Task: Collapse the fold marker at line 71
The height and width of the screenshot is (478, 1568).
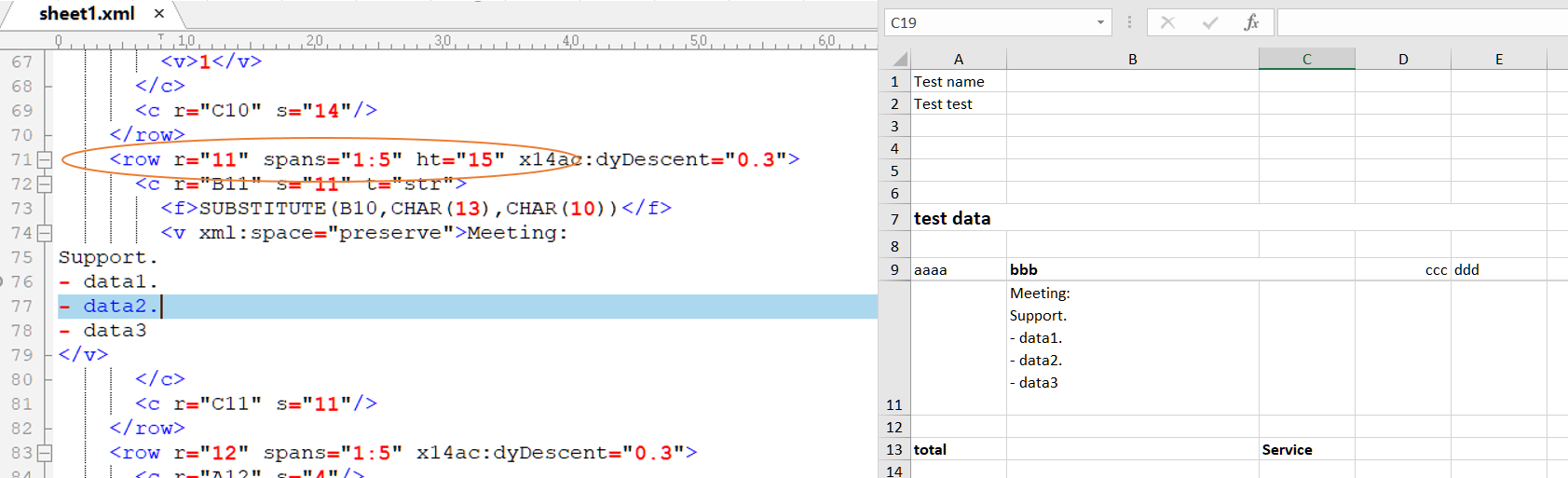Action: 44,159
